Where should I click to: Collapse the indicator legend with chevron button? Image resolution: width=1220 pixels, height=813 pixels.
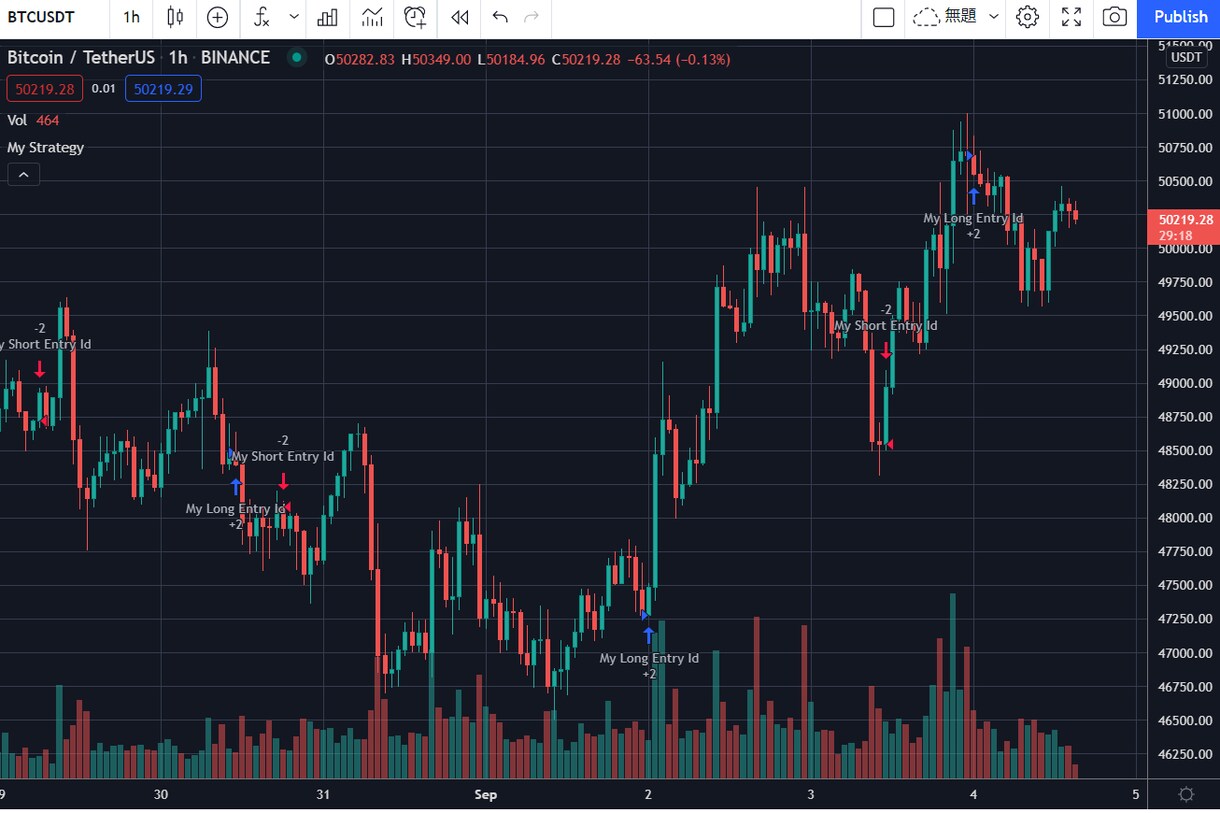tap(23, 175)
